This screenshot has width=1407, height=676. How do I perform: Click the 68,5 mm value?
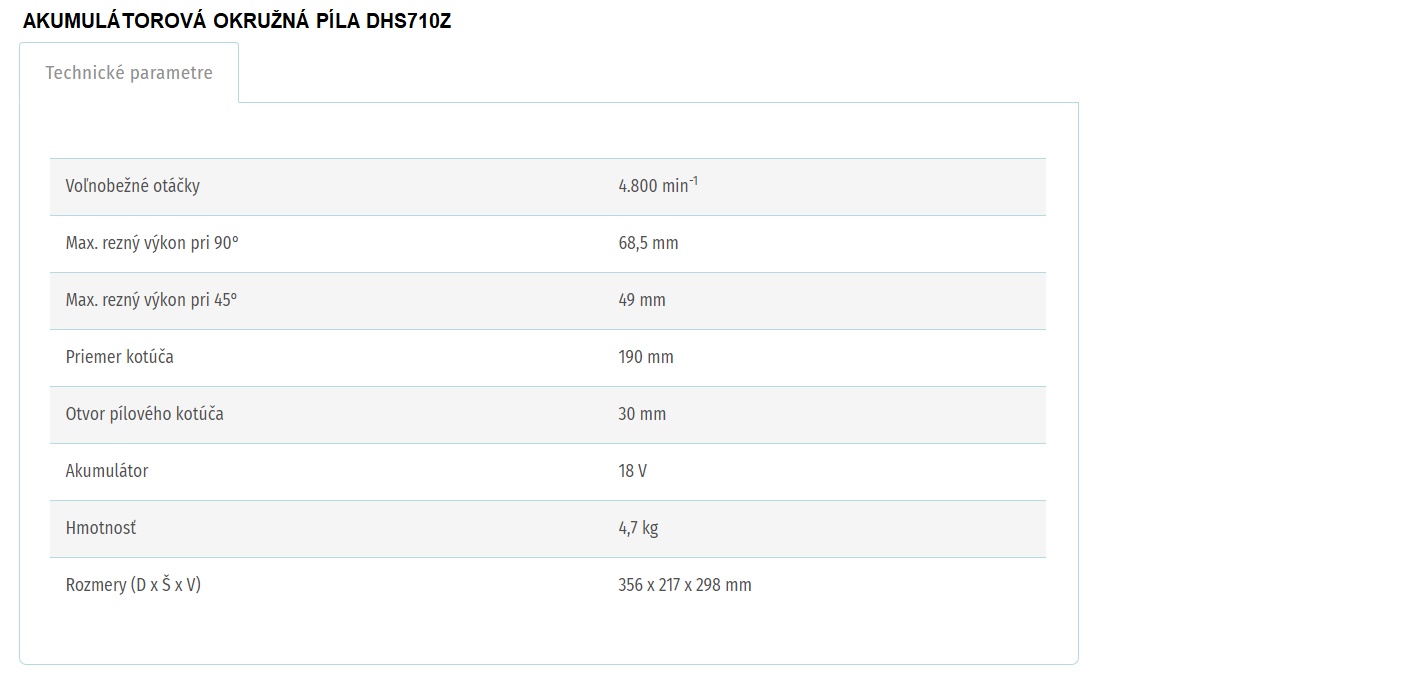[x=648, y=243]
